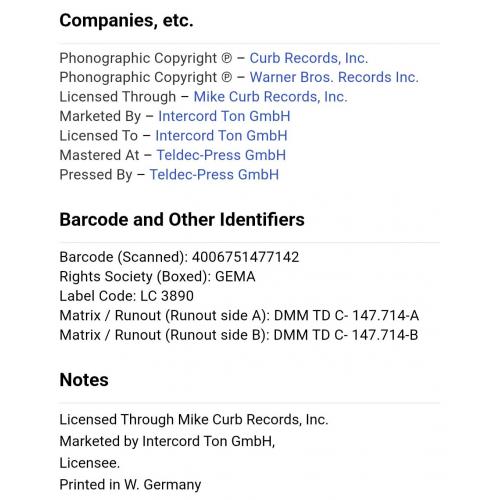
Task: Open Teldec-Press GmbH in the Pressed By row
Action: pos(214,175)
